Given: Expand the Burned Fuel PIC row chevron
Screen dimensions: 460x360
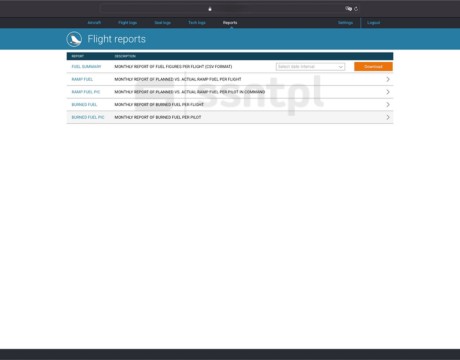Looking at the screenshot, I should (x=388, y=117).
